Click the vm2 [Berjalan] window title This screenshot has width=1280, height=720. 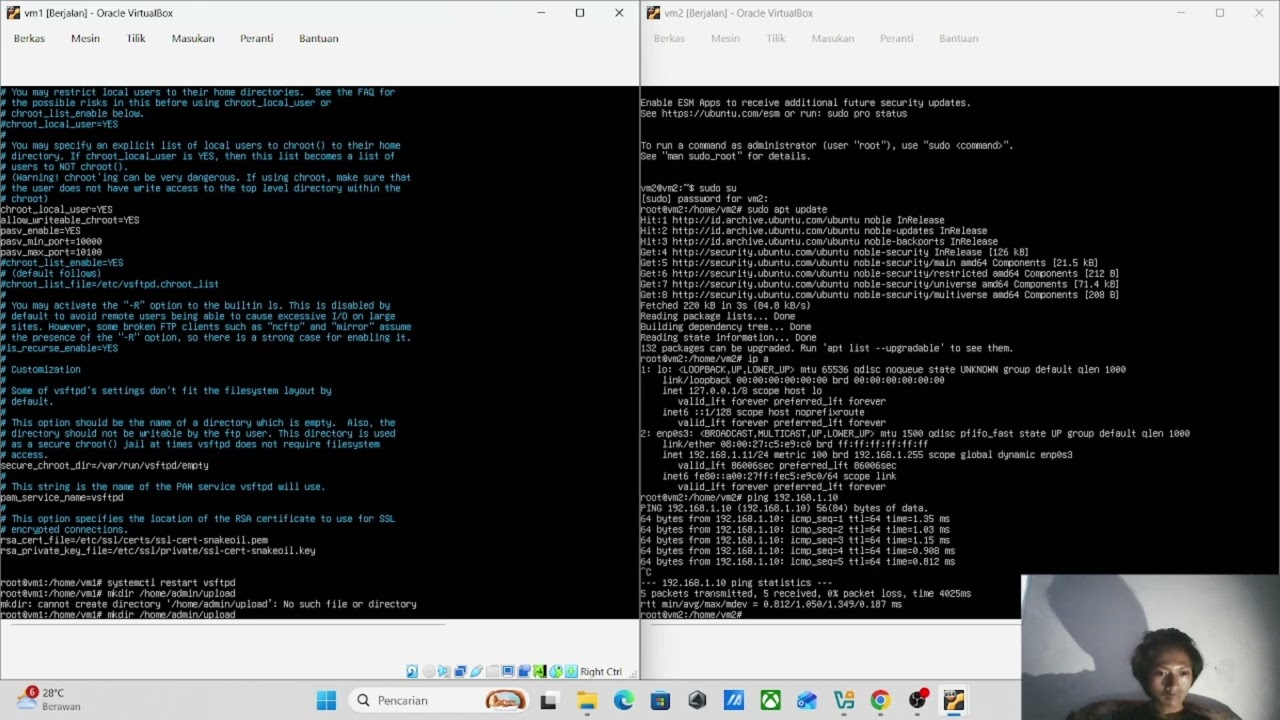pyautogui.click(x=738, y=13)
